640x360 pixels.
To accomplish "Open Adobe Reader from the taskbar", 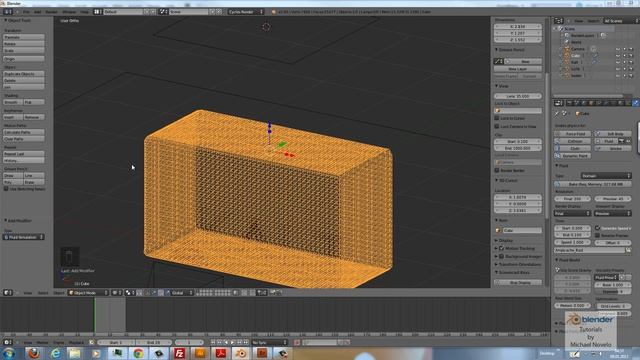I will [221, 353].
